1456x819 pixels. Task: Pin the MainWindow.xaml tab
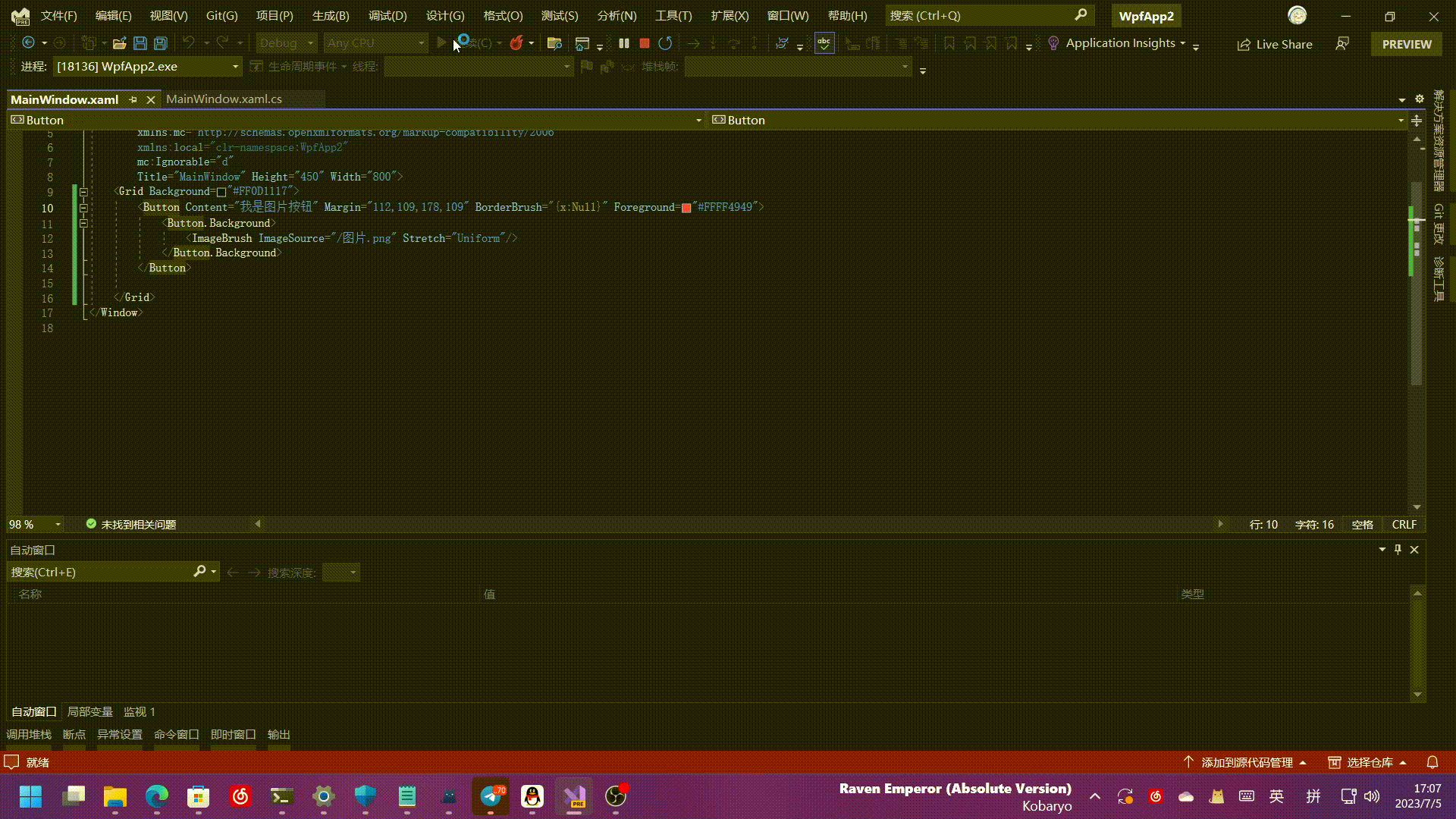coord(133,99)
